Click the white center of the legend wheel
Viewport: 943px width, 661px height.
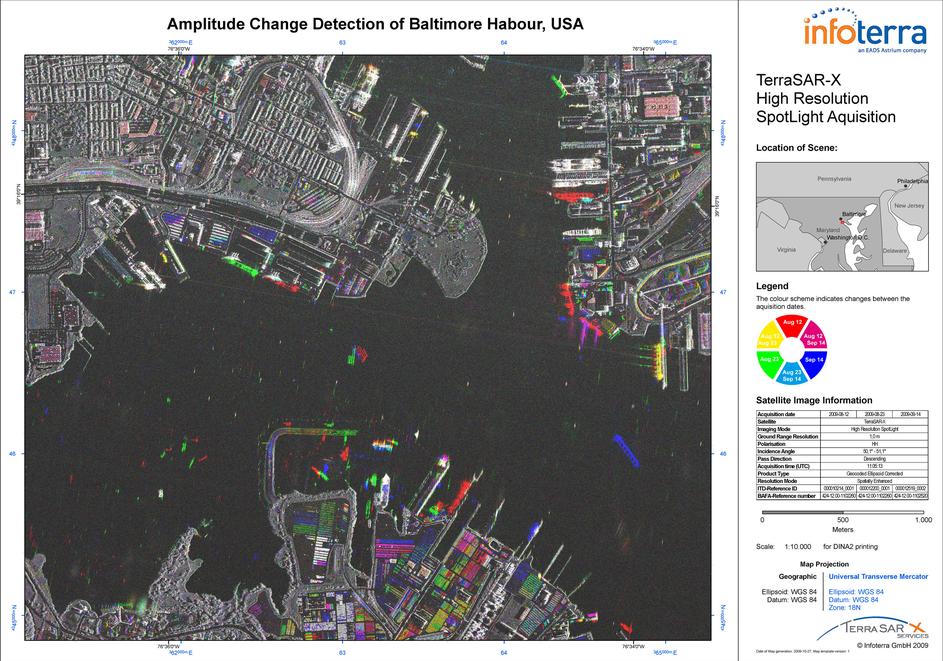(x=792, y=349)
